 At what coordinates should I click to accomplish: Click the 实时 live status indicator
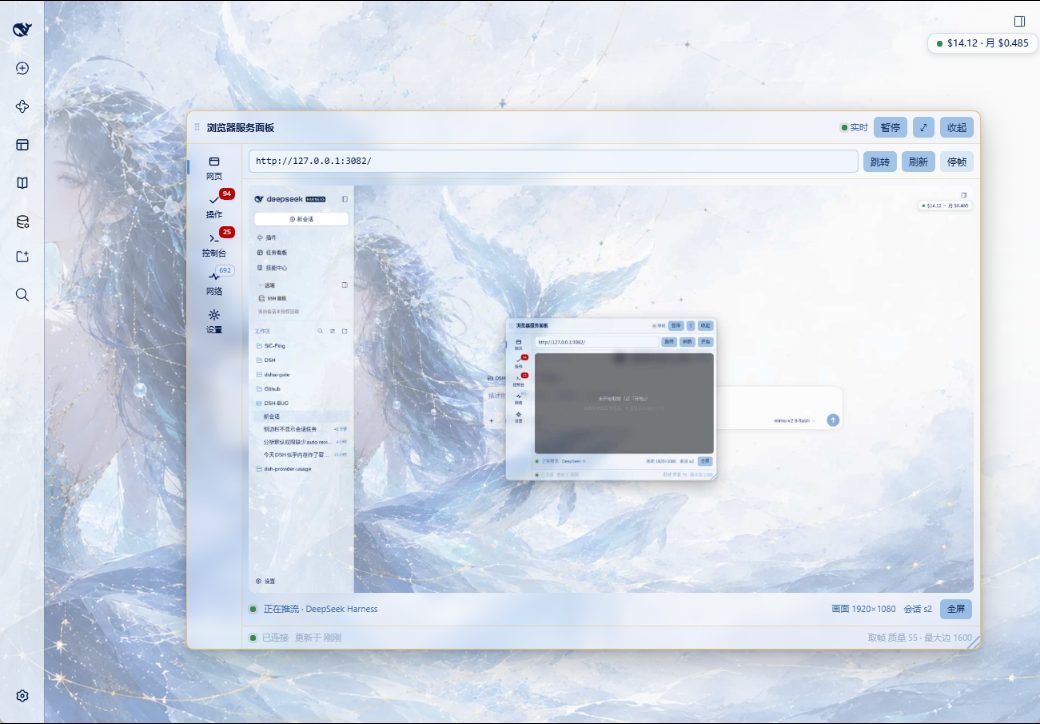pos(854,127)
